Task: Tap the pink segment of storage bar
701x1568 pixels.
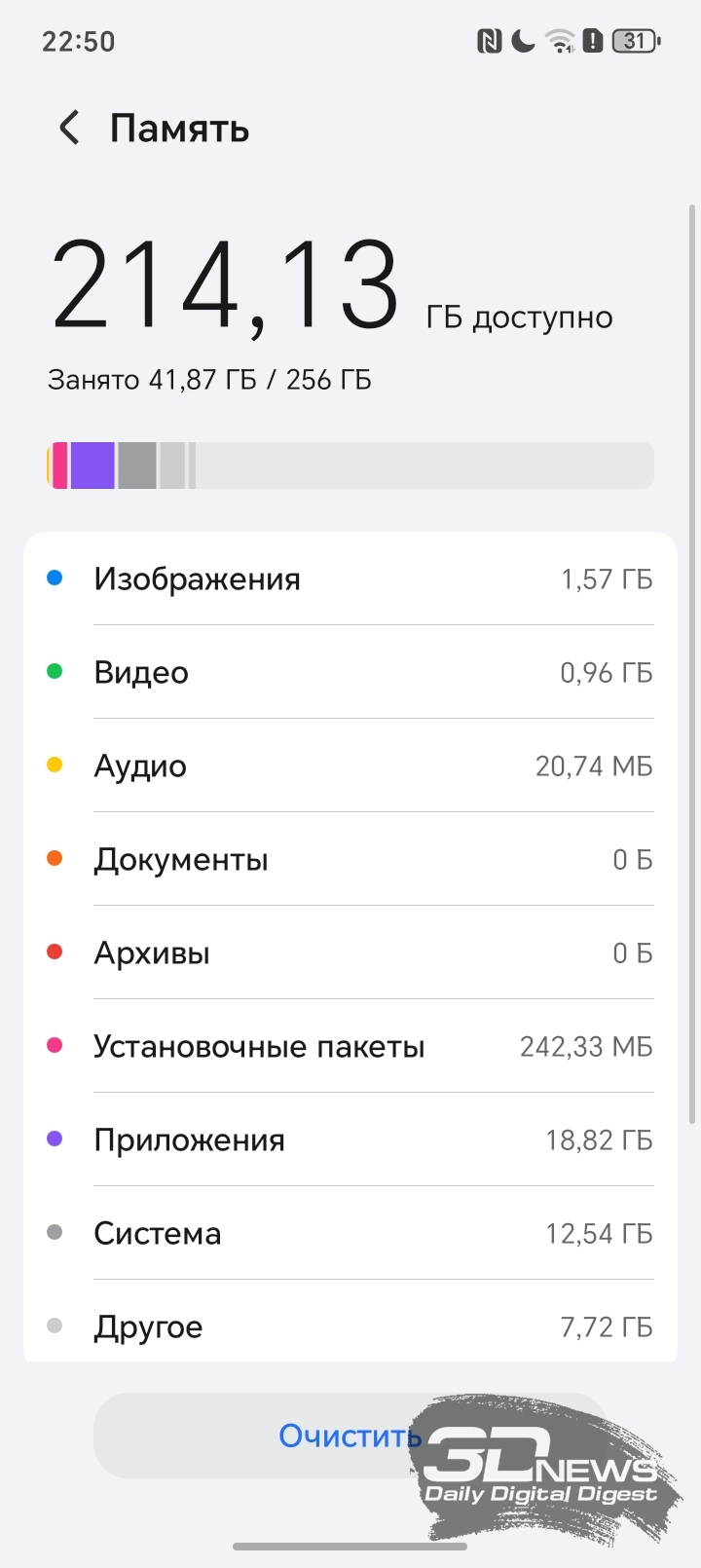Action: pyautogui.click(x=59, y=466)
